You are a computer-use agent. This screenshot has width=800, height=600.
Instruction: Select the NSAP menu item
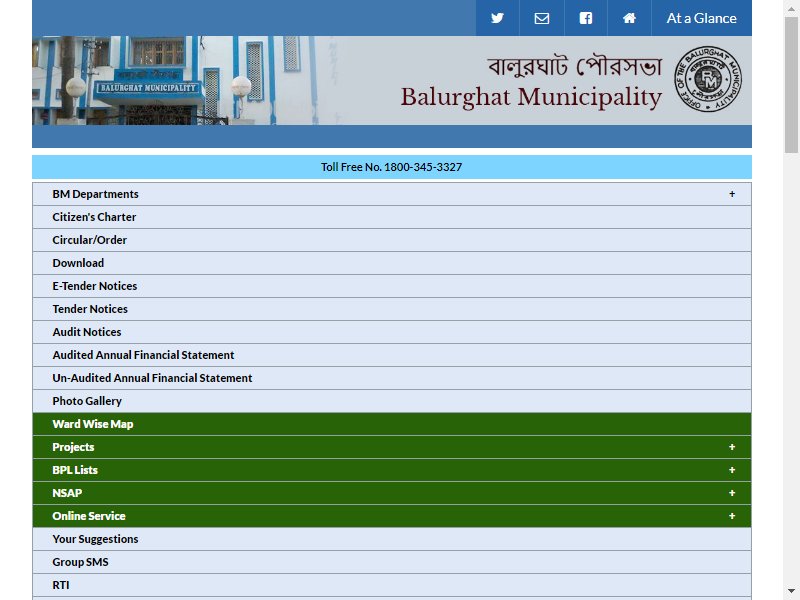pos(392,493)
